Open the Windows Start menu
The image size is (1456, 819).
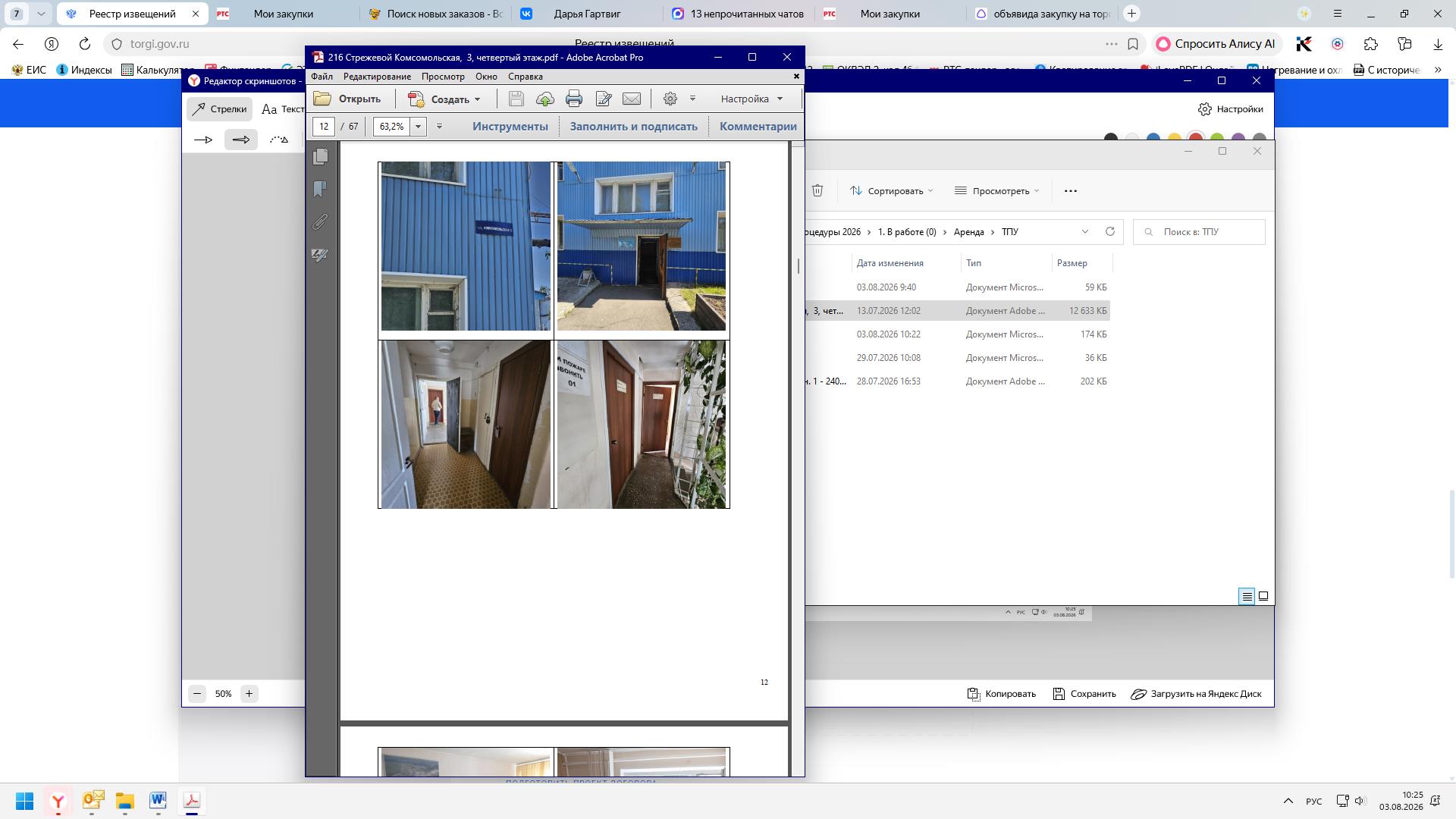pyautogui.click(x=24, y=801)
